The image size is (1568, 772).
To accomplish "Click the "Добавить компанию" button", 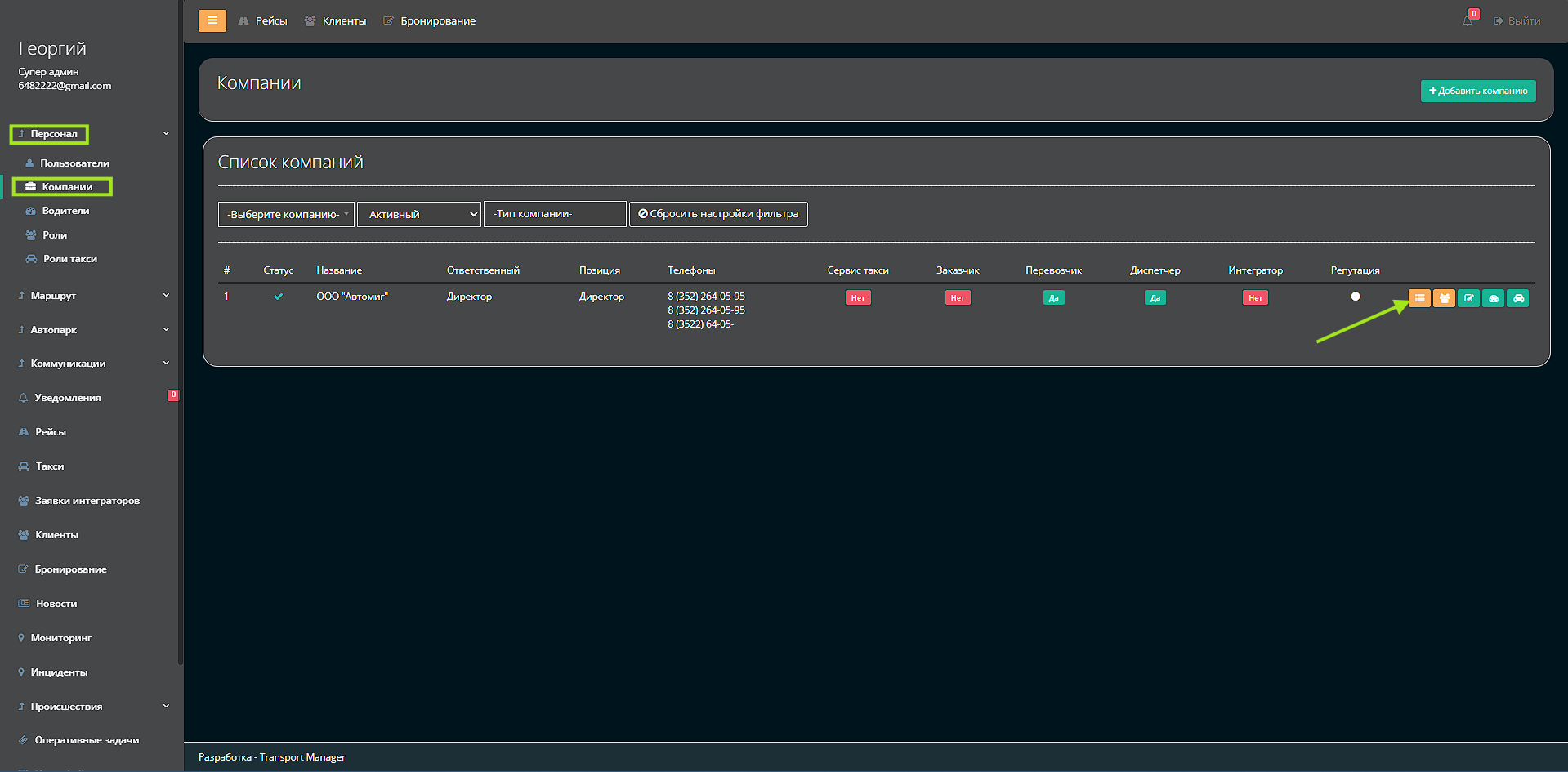I will tap(1477, 91).
